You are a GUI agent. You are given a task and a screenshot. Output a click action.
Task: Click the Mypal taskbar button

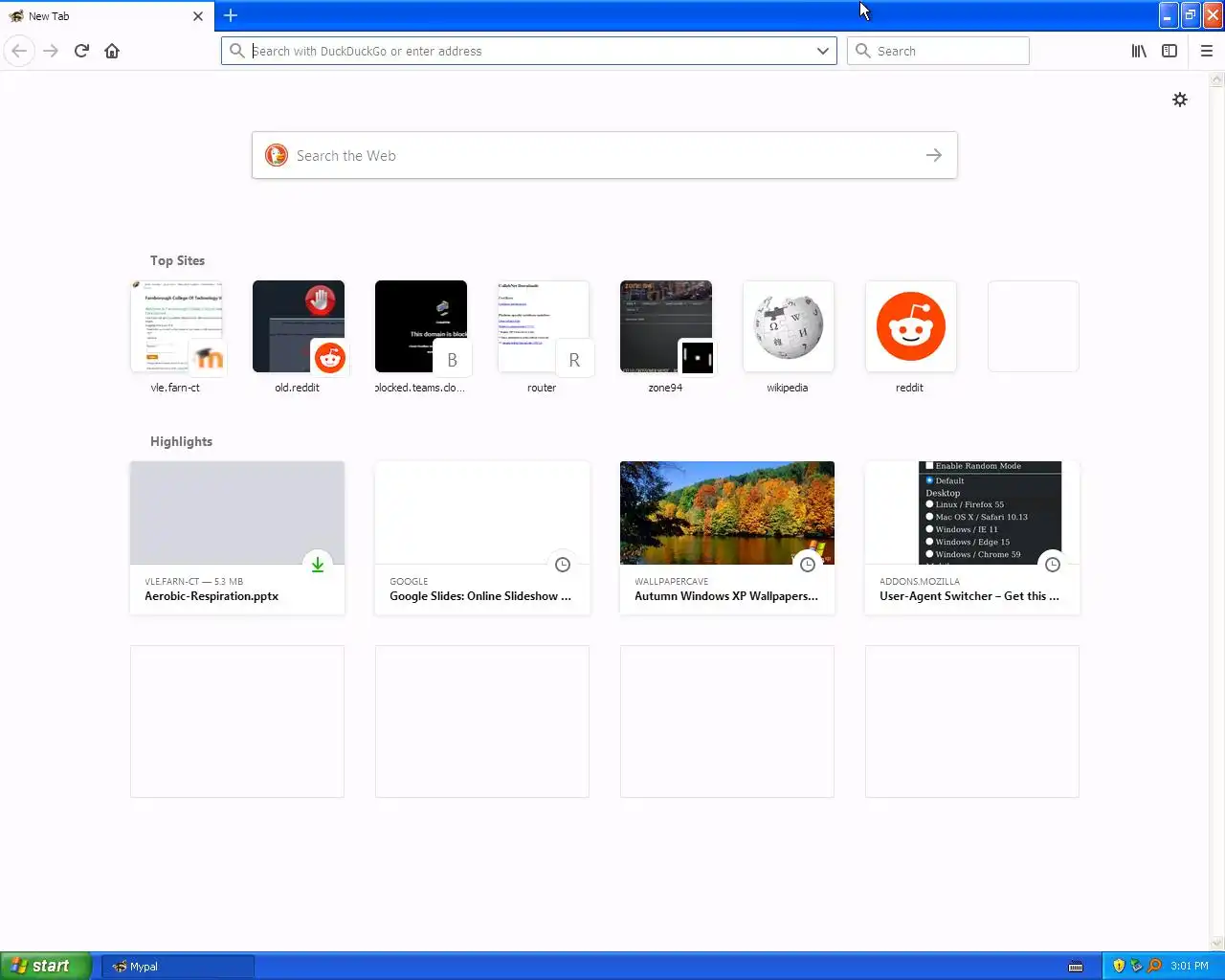pos(179,967)
